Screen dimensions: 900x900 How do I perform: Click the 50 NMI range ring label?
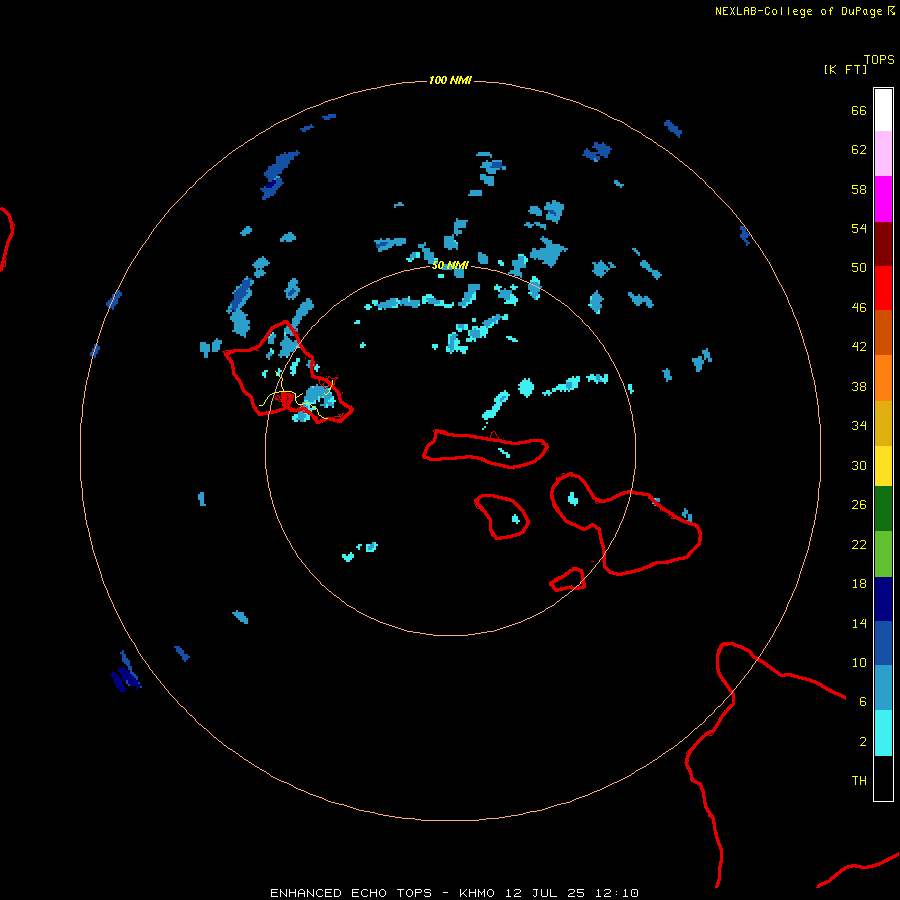click(450, 265)
